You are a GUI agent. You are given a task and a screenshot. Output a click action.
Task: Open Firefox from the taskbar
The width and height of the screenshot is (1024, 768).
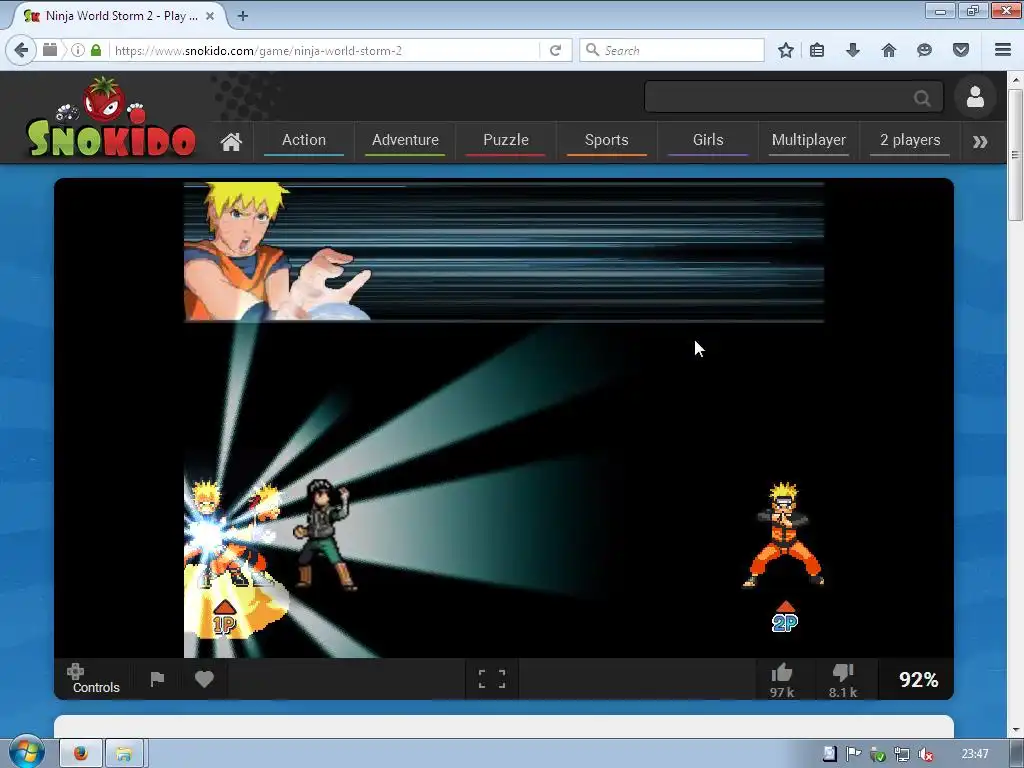click(81, 754)
